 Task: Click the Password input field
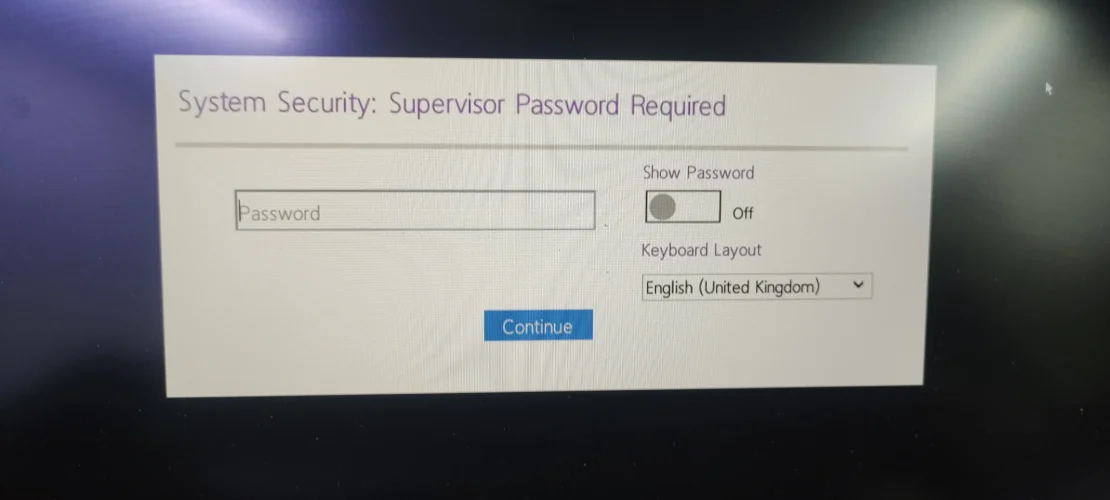click(x=415, y=210)
